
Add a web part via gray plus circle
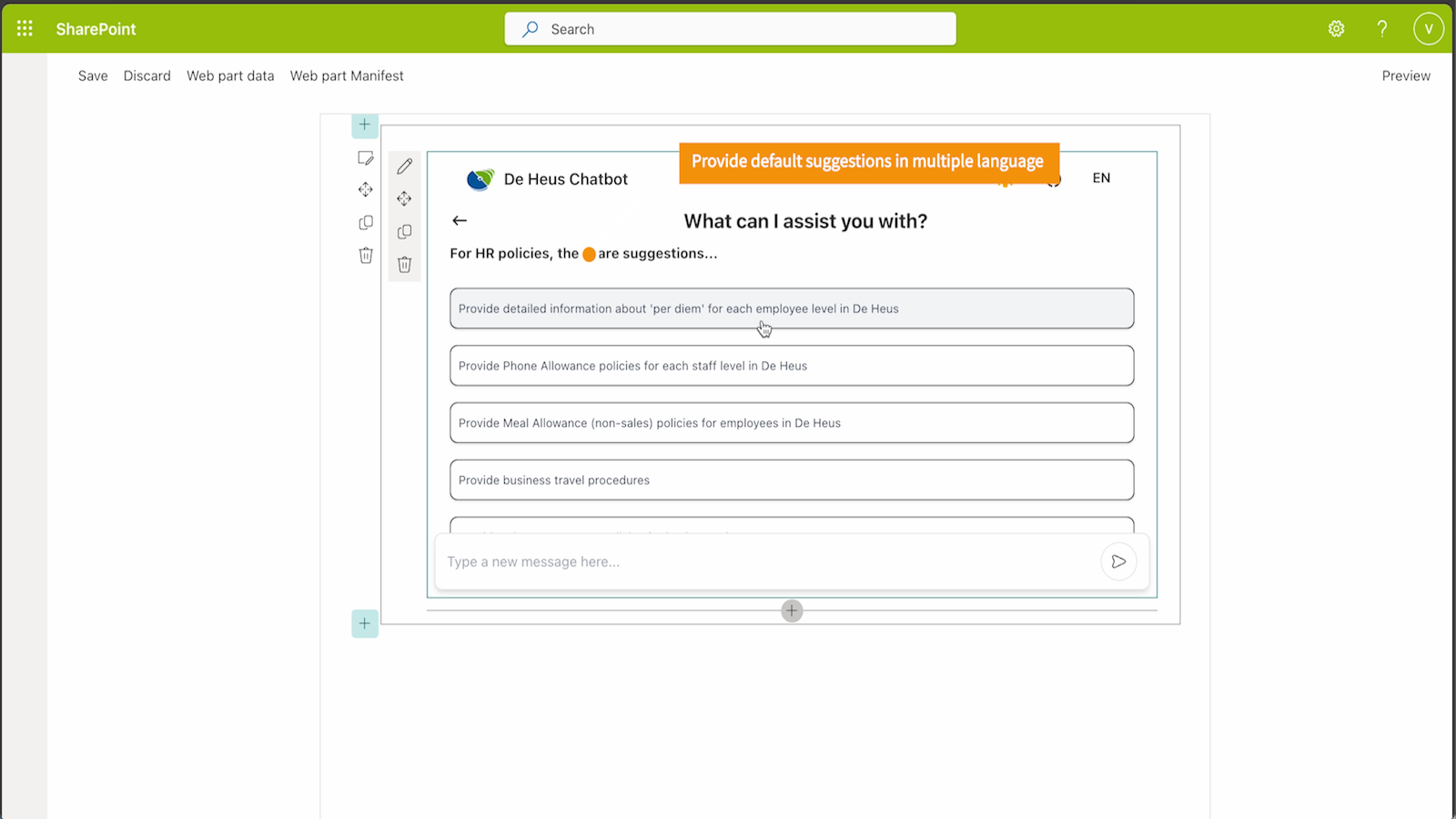click(792, 611)
